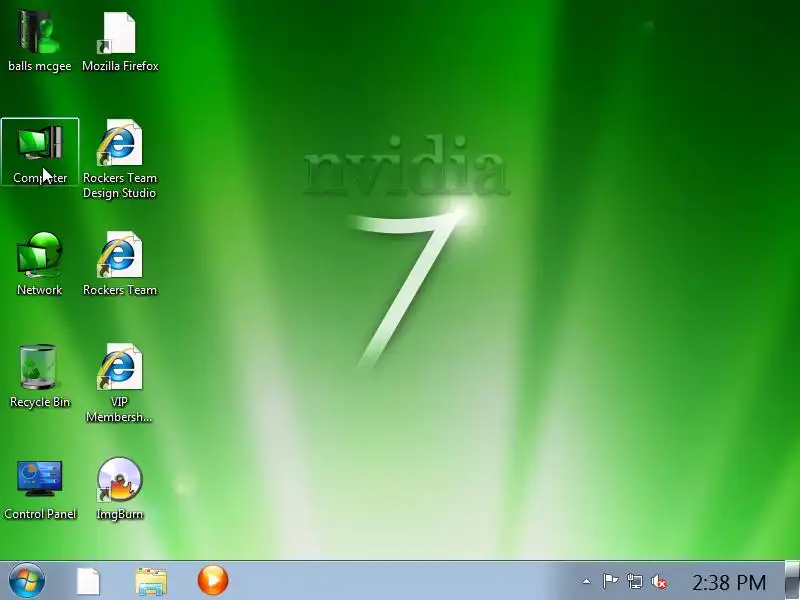Select the Recycle Bin icon
The image size is (800, 600).
(39, 376)
